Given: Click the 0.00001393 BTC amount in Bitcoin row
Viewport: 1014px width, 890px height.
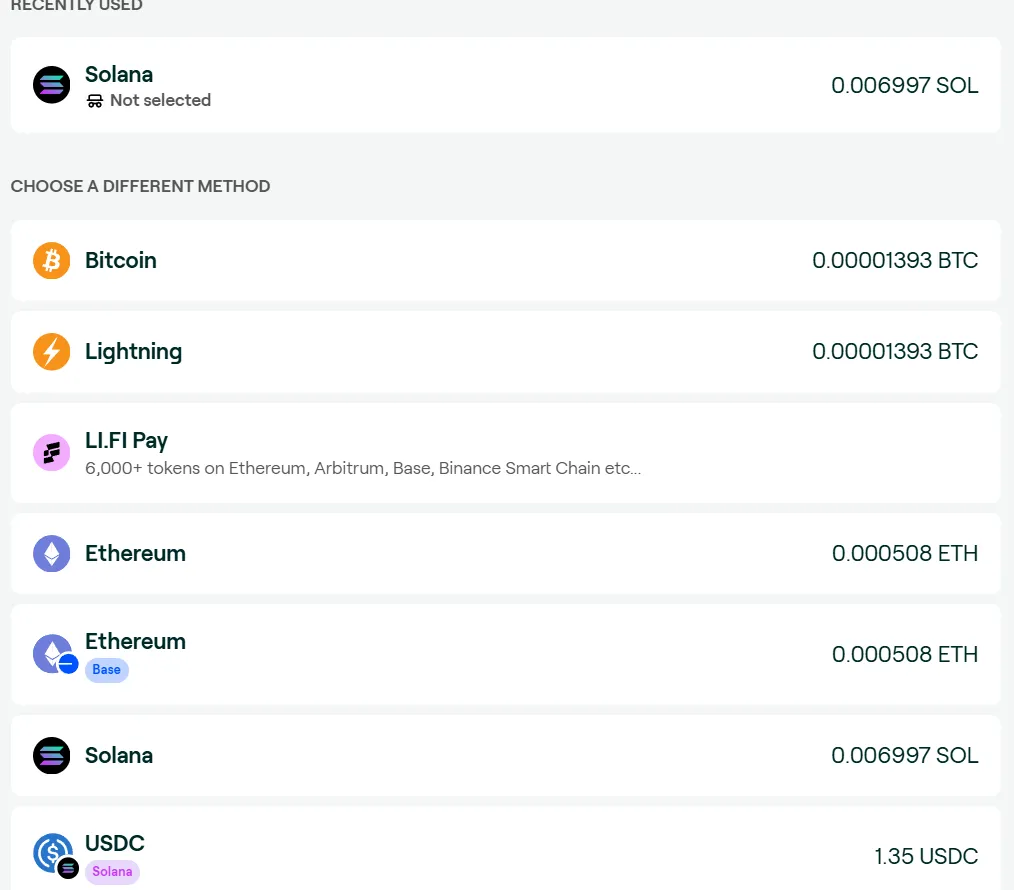Looking at the screenshot, I should [895, 261].
